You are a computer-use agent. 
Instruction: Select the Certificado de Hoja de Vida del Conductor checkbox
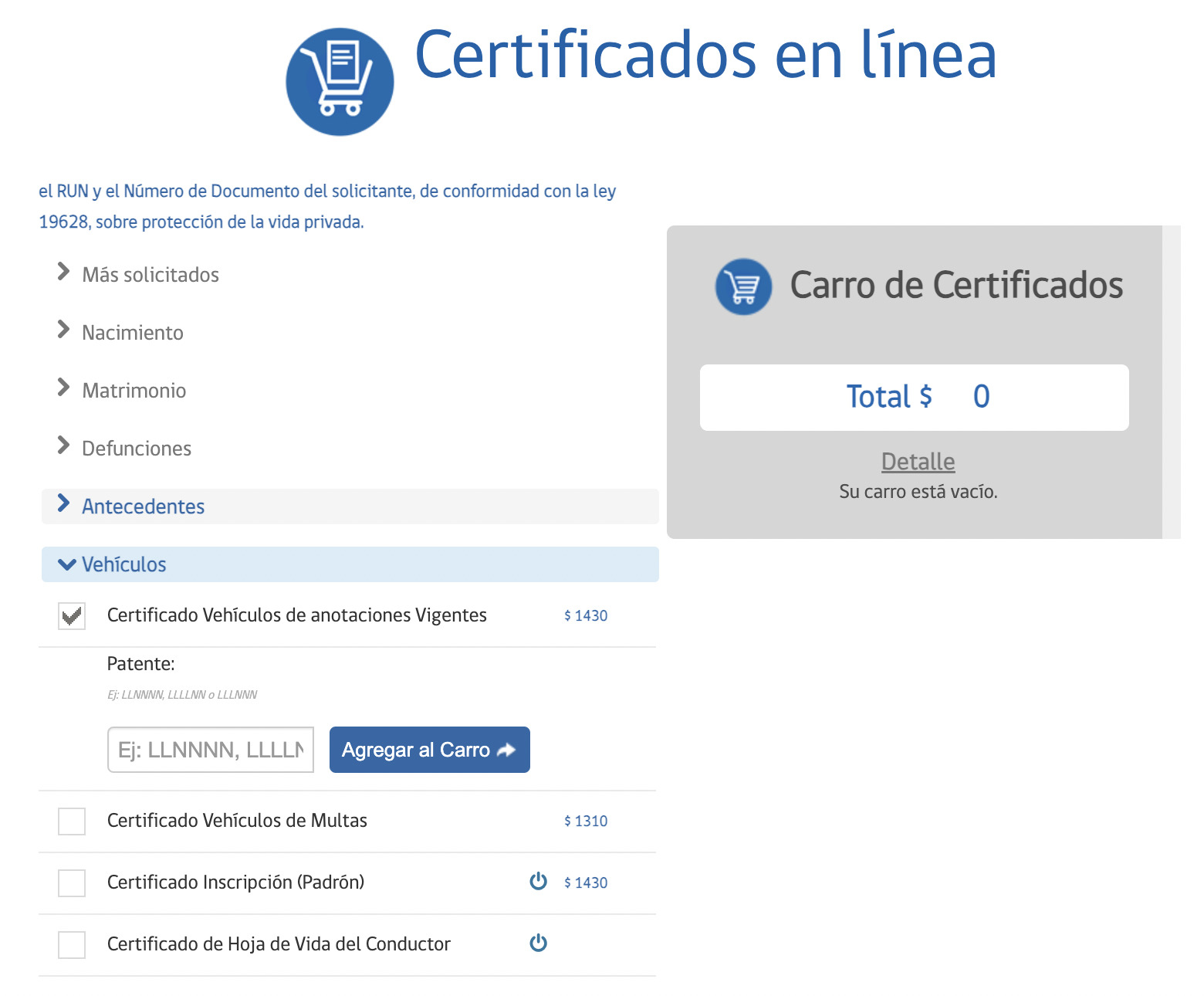click(71, 945)
